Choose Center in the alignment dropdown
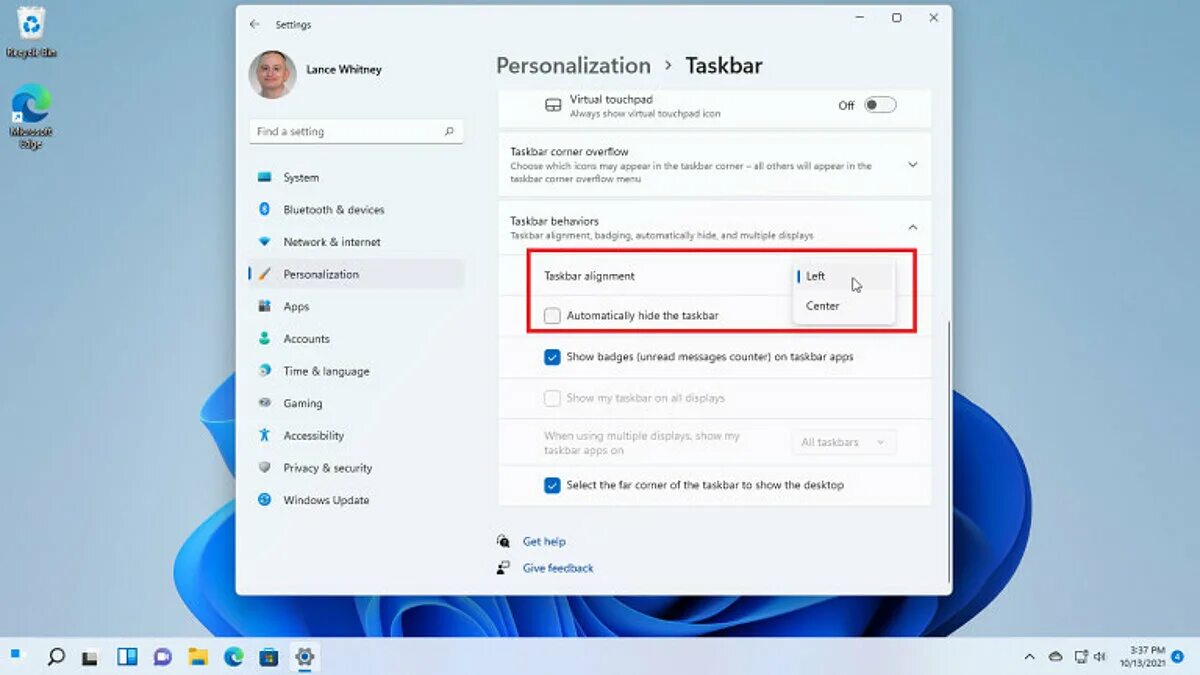Image resolution: width=1200 pixels, height=675 pixels. click(x=843, y=306)
